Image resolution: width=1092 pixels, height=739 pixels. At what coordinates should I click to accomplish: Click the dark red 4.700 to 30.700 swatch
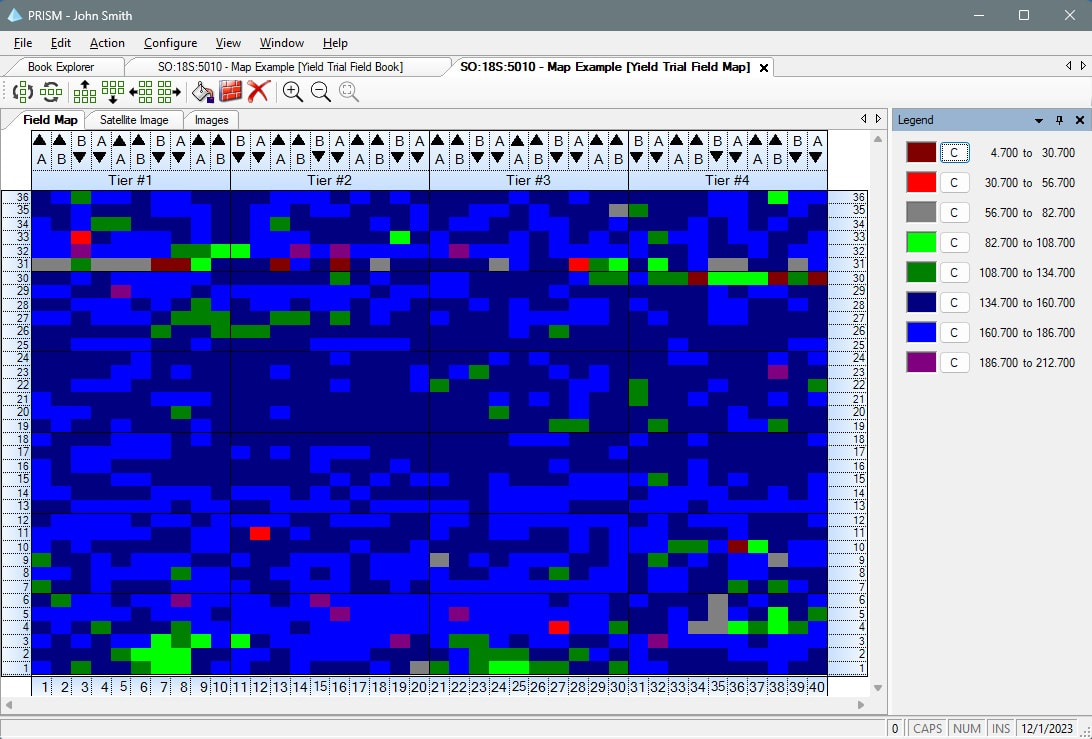[x=921, y=153]
